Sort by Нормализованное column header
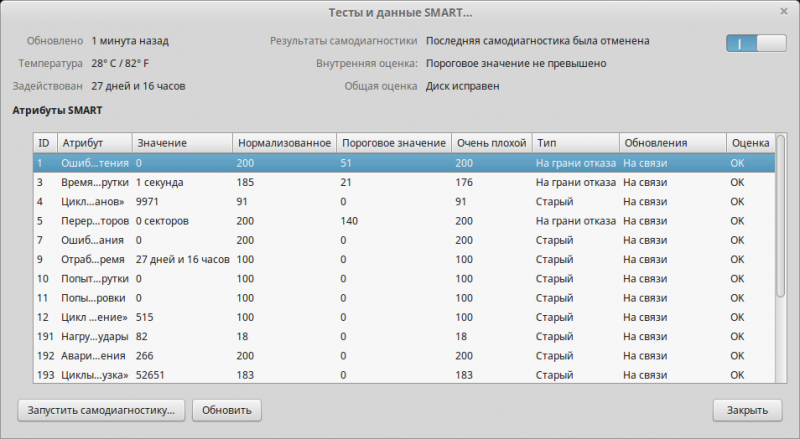Image resolution: width=800 pixels, height=439 pixels. [x=284, y=143]
